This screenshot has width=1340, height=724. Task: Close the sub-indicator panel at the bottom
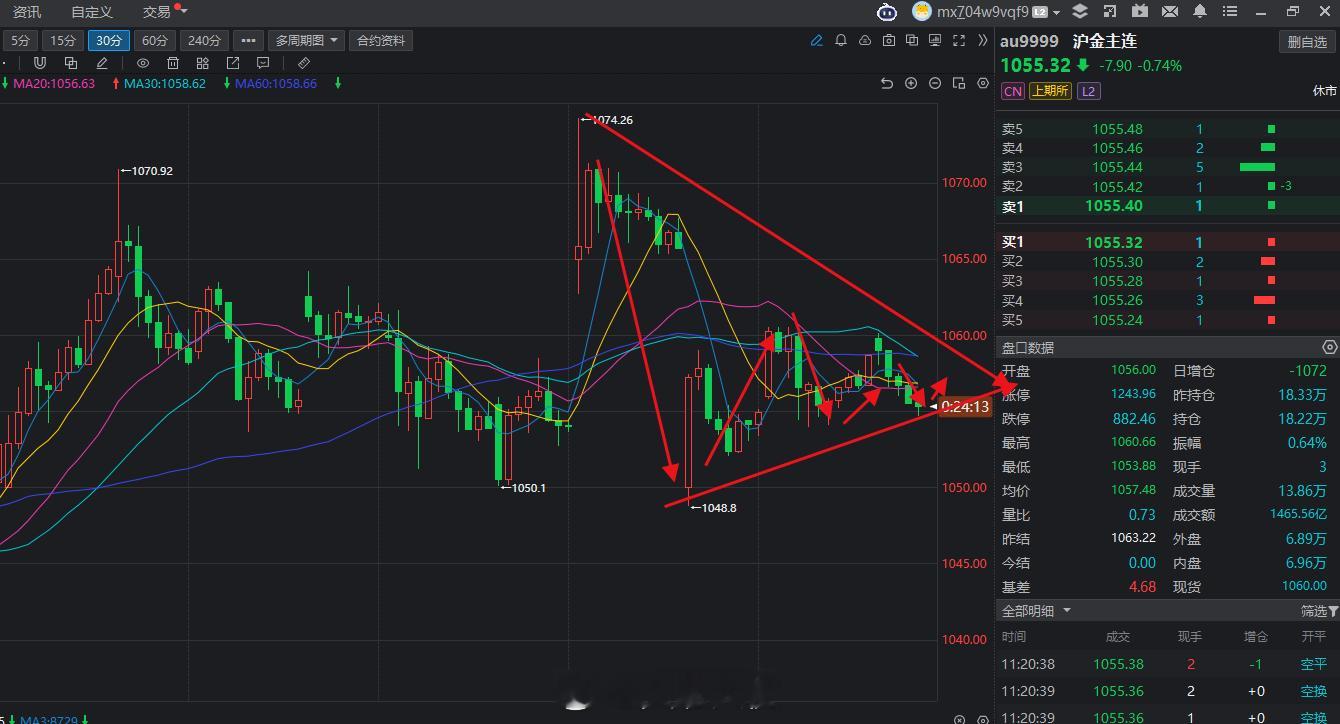(959, 719)
